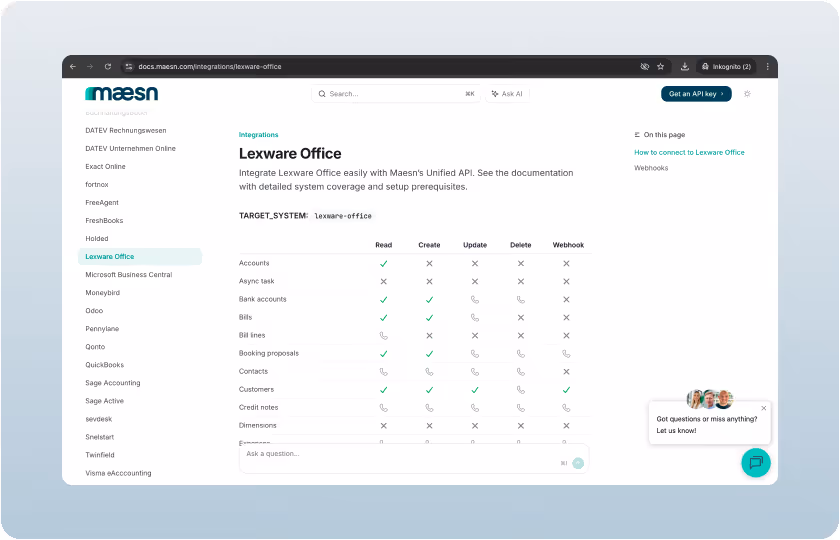Open the Ask AI button
The image size is (840, 540).
[507, 94]
